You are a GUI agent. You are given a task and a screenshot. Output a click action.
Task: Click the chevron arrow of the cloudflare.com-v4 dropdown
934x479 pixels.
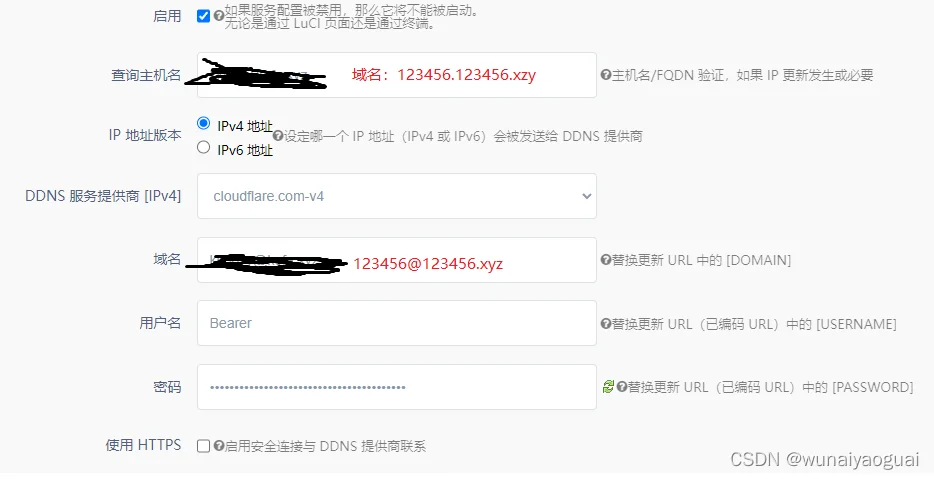click(586, 196)
